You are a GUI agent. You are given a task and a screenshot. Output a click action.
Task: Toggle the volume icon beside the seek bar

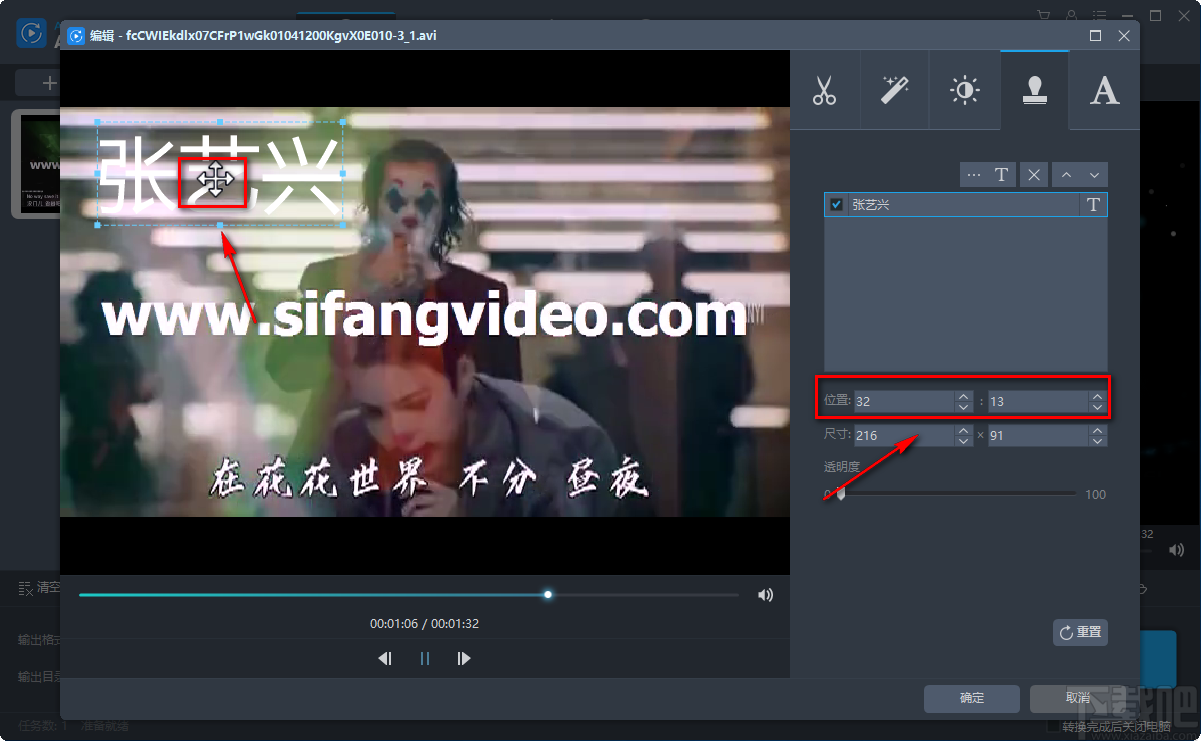(765, 594)
